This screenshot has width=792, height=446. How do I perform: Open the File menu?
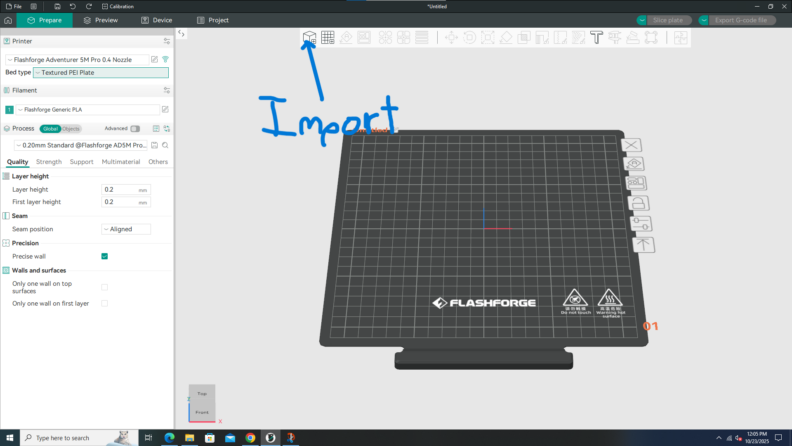click(x=14, y=7)
